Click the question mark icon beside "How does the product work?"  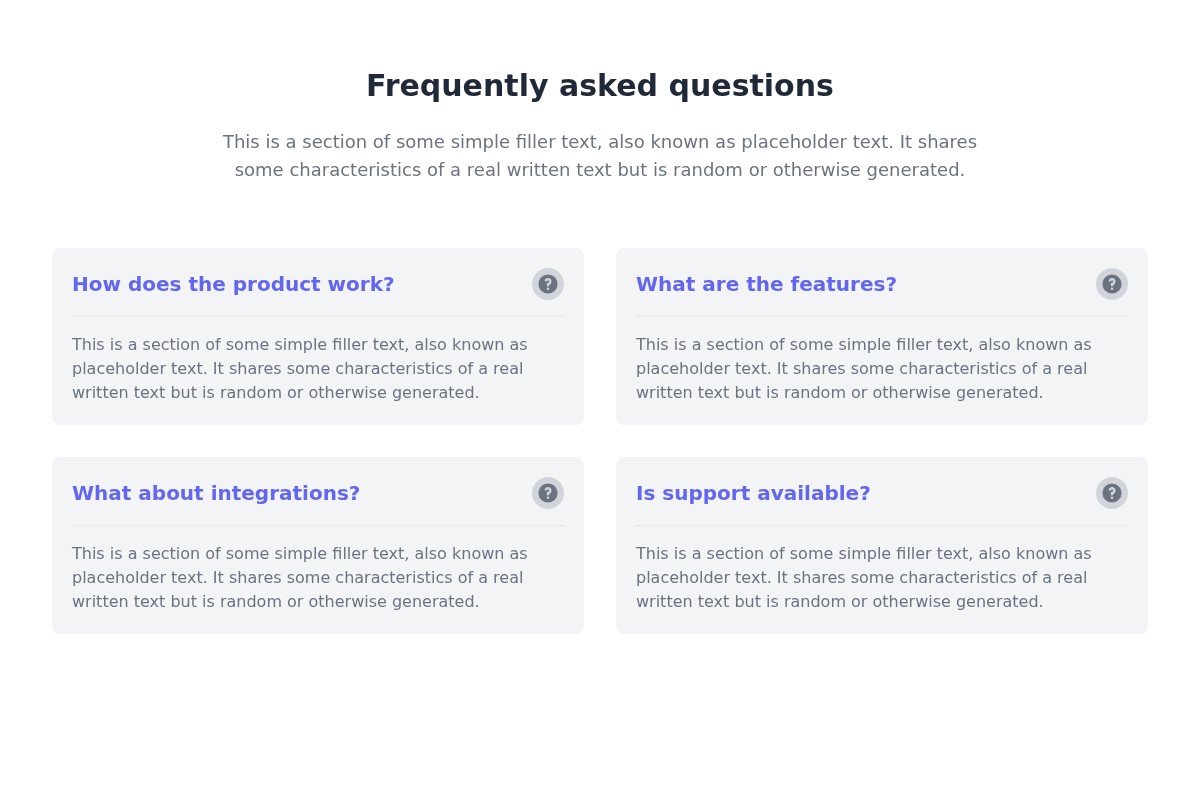click(548, 284)
